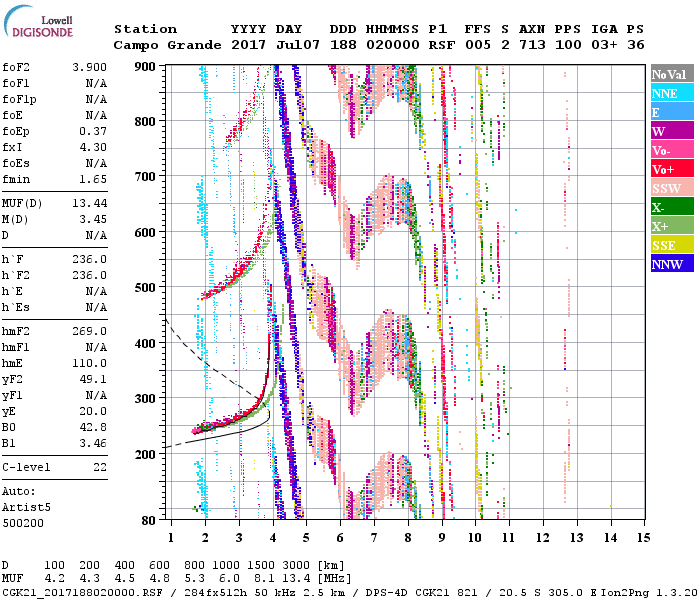The image size is (700, 600).
Task: Click the 900 label on height axis
Action: (148, 66)
